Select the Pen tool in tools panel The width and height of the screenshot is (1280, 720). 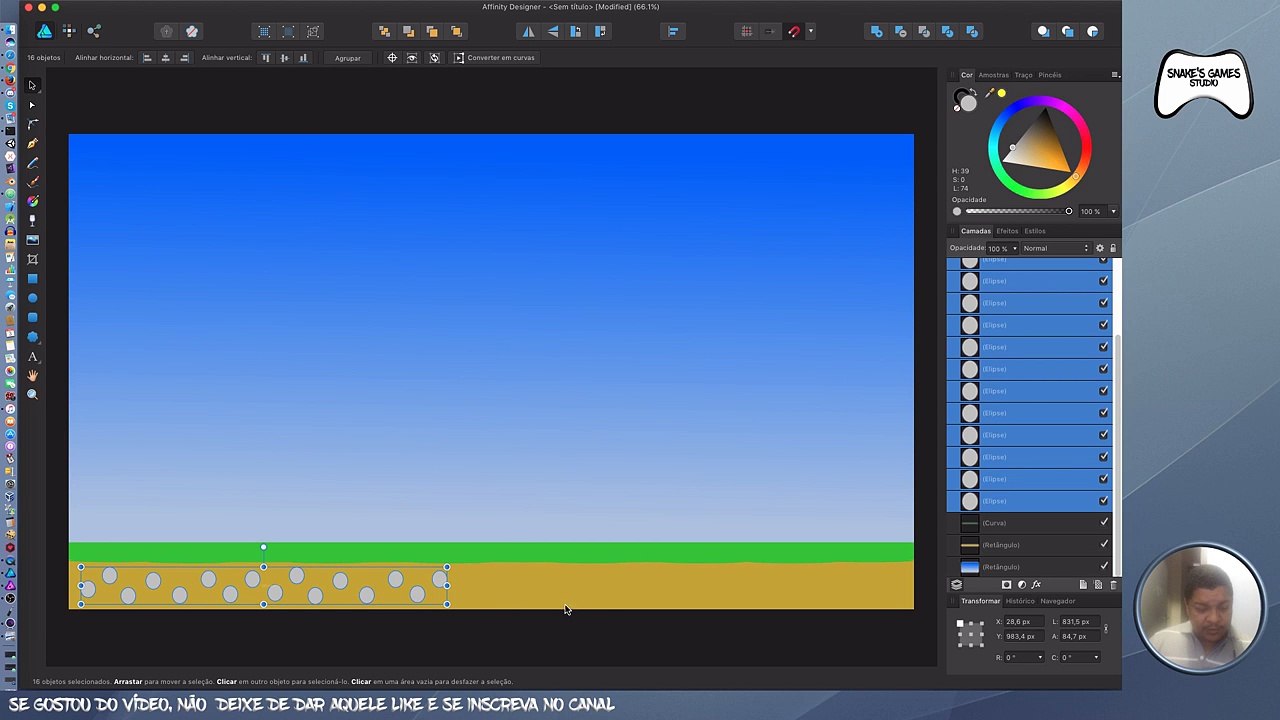click(x=32, y=143)
